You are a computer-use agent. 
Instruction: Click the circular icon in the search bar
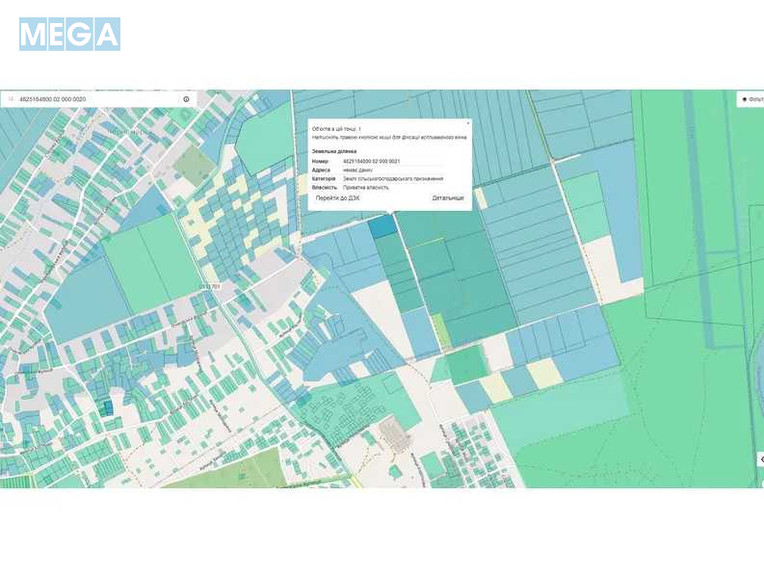click(x=186, y=99)
